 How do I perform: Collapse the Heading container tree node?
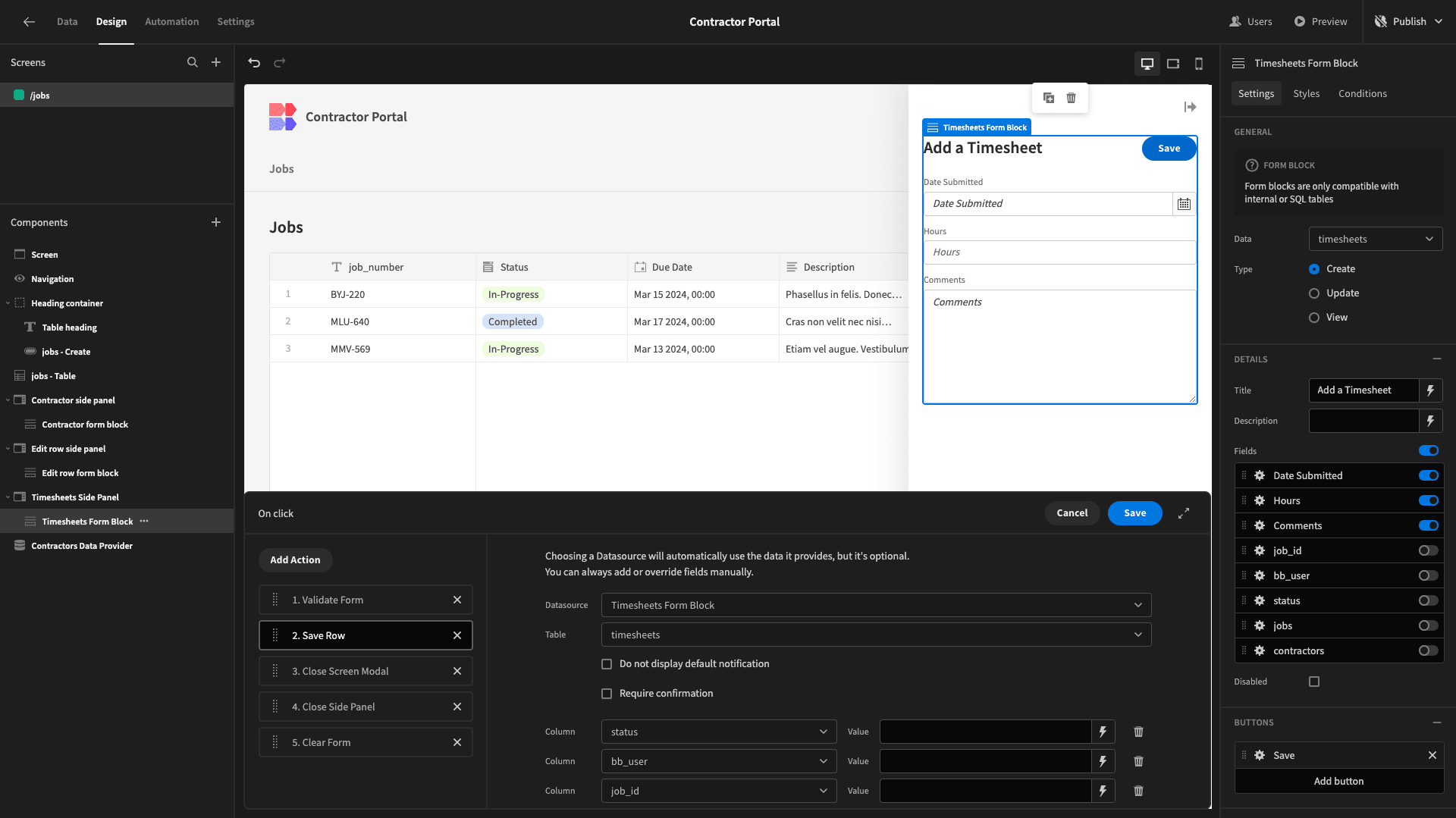point(8,303)
